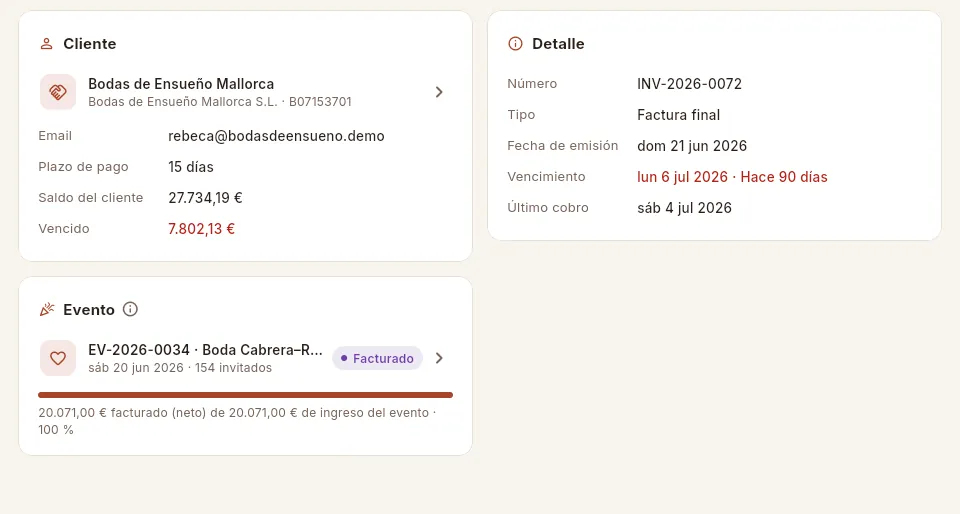Select issue date dom 21 jun 2026

(692, 146)
